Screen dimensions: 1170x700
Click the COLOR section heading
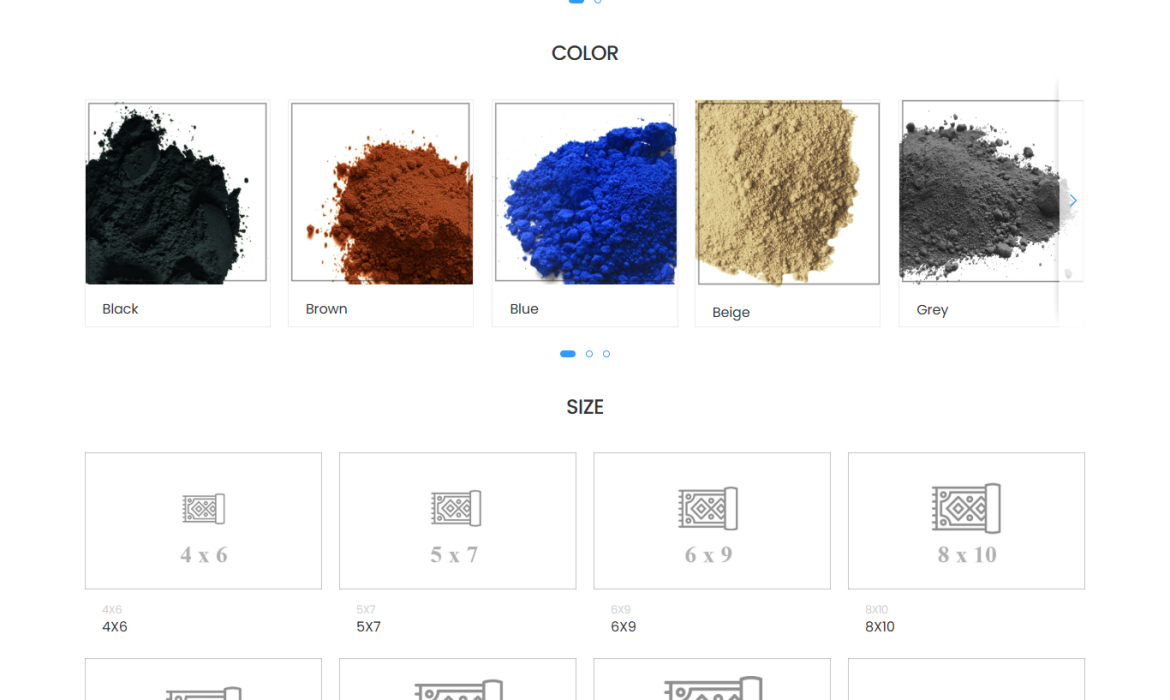pyautogui.click(x=585, y=54)
